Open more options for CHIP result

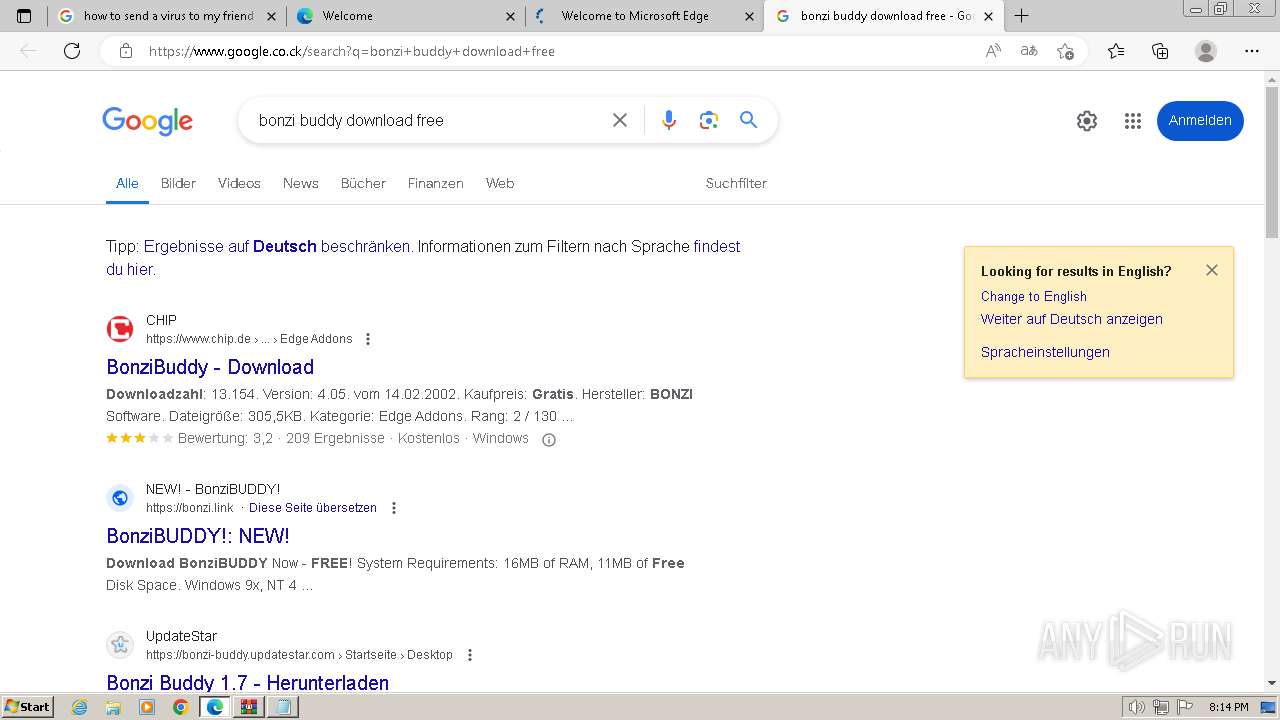point(368,339)
